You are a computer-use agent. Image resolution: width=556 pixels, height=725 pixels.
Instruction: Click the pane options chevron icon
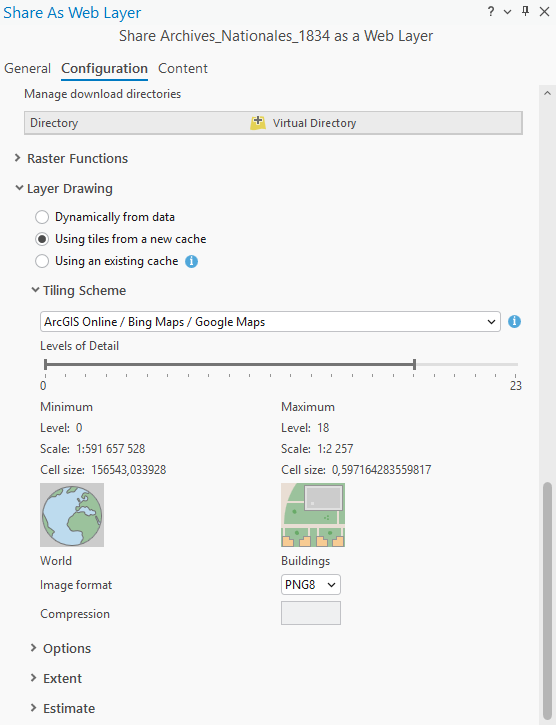(507, 12)
